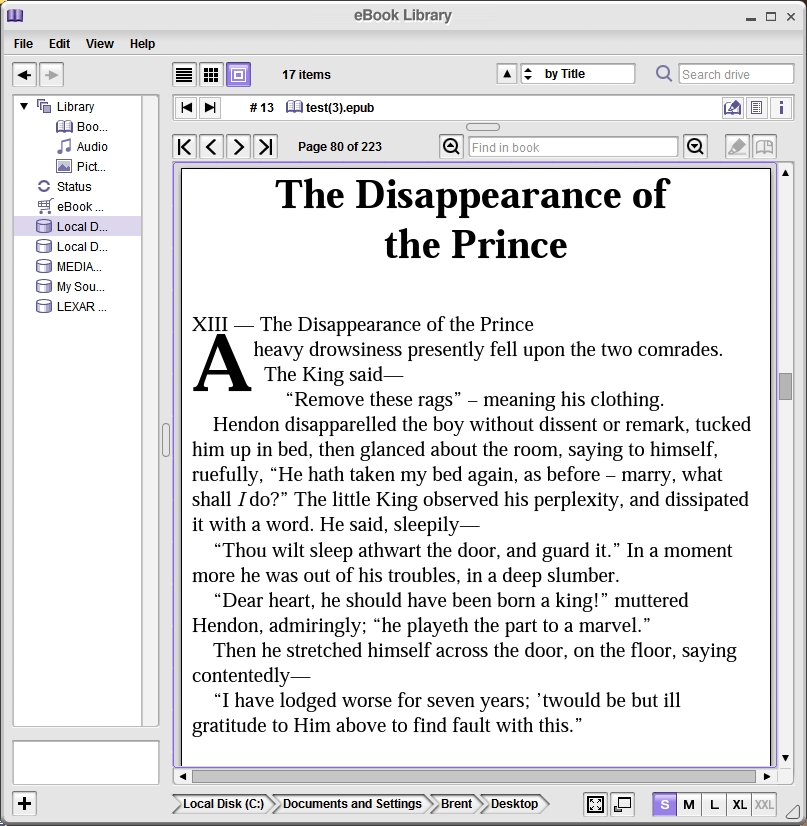The width and height of the screenshot is (807, 826).
Task: Click the detach window icon
Action: pyautogui.click(x=623, y=804)
